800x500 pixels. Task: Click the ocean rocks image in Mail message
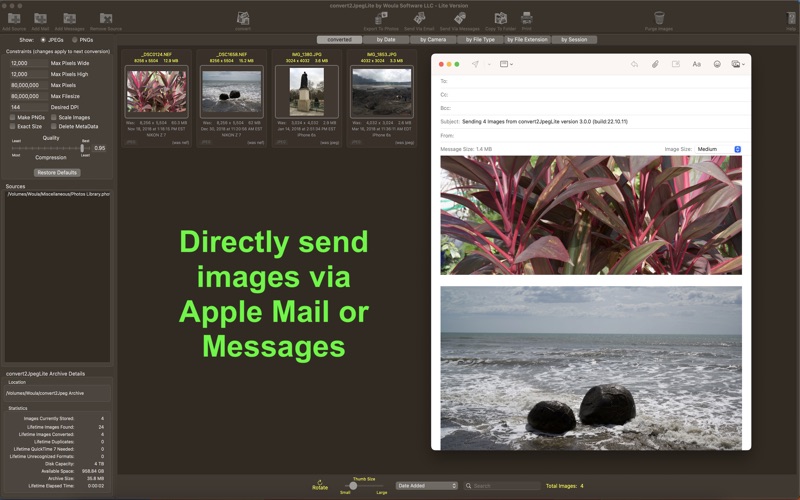click(x=591, y=368)
